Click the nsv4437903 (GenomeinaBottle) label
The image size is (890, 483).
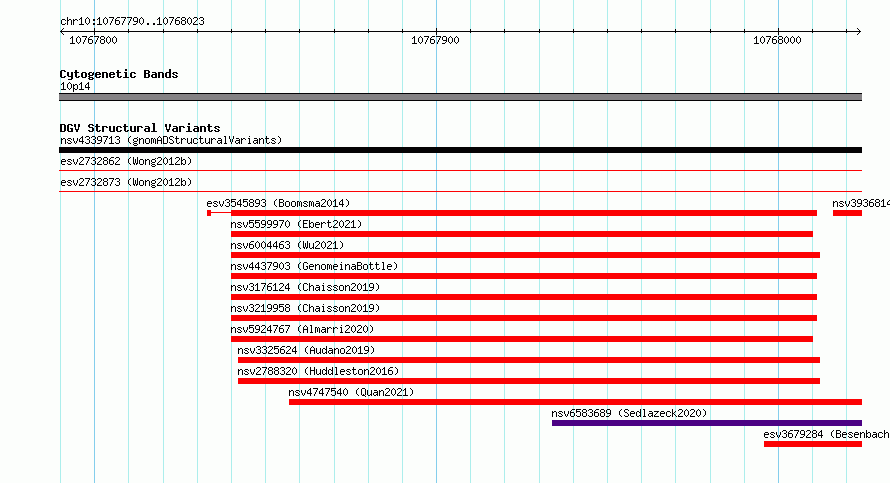314,266
